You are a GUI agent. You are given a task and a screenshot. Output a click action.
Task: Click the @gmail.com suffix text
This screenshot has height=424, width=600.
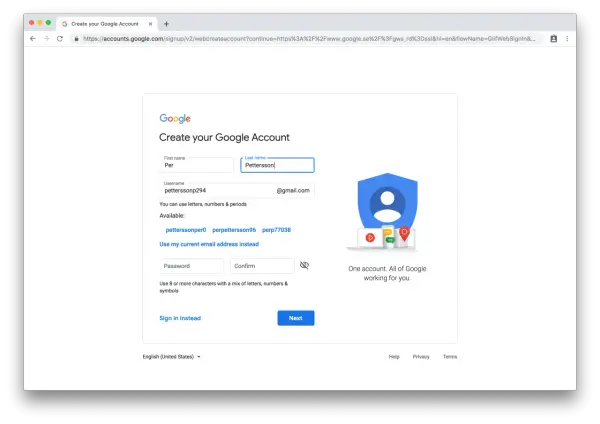(293, 190)
